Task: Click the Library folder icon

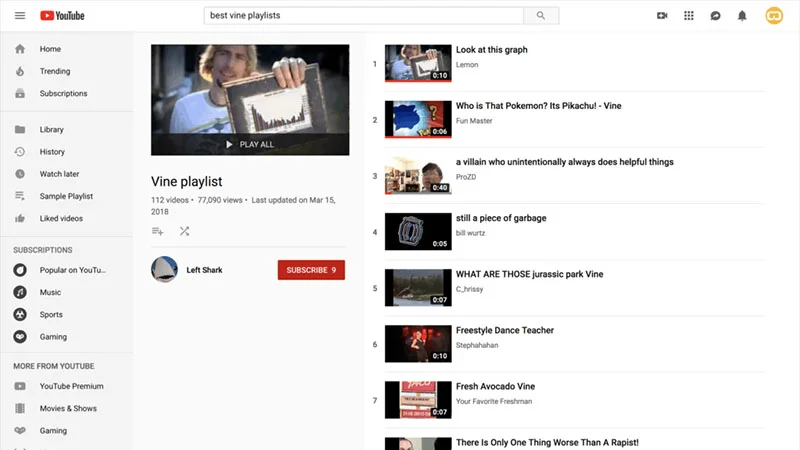Action: [20, 130]
